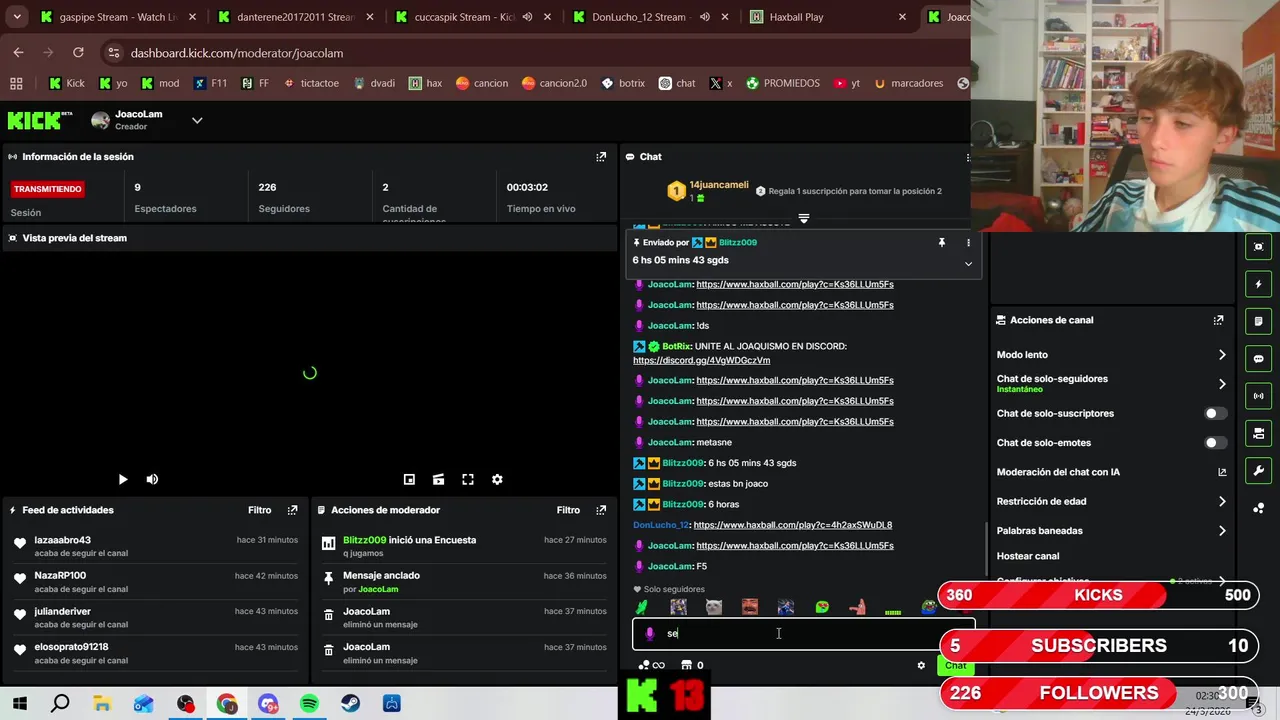Switch to gaspipe Stream browser tab

click(x=117, y=17)
